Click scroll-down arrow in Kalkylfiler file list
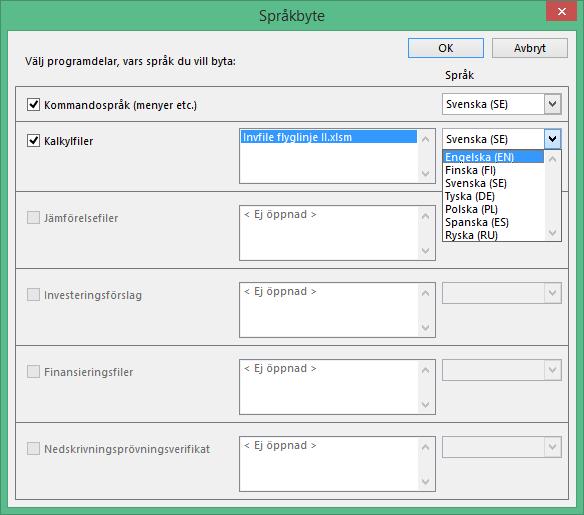 [x=425, y=174]
